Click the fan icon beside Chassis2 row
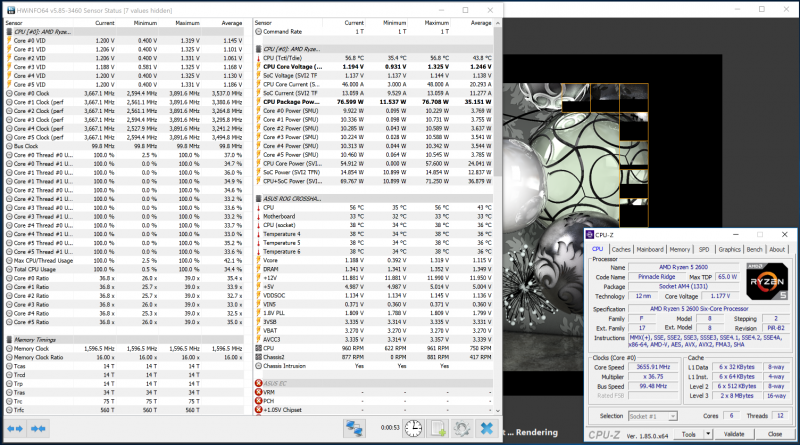The width and height of the screenshot is (800, 445). [259, 357]
